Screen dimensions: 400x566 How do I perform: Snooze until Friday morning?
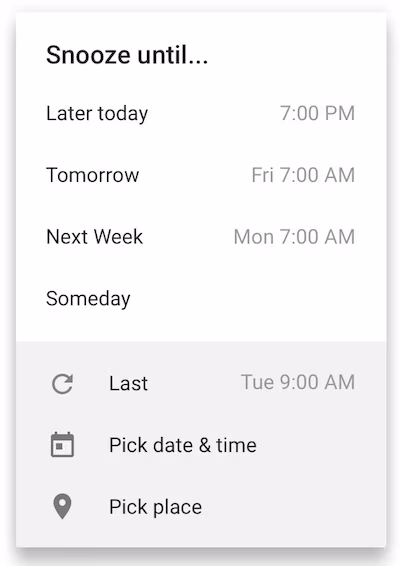click(201, 175)
